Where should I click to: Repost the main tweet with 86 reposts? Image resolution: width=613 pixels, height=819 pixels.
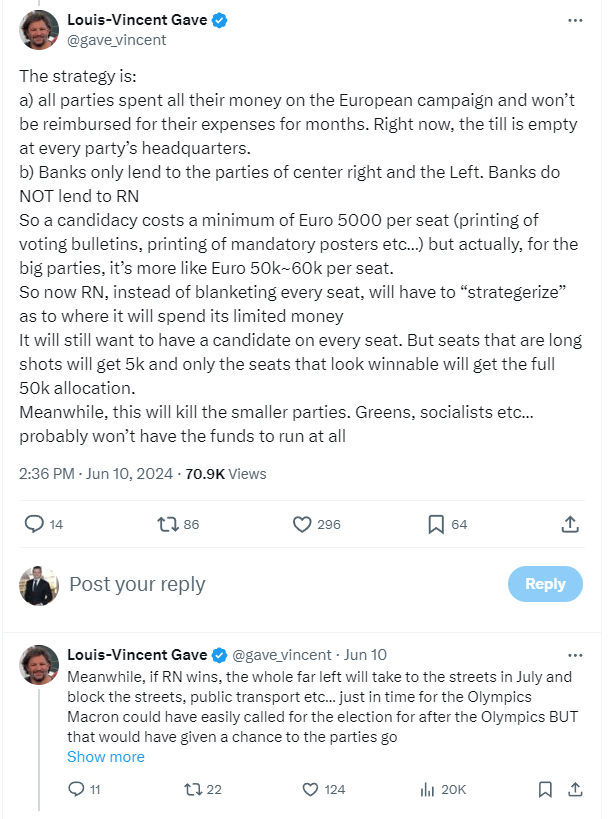click(x=166, y=524)
